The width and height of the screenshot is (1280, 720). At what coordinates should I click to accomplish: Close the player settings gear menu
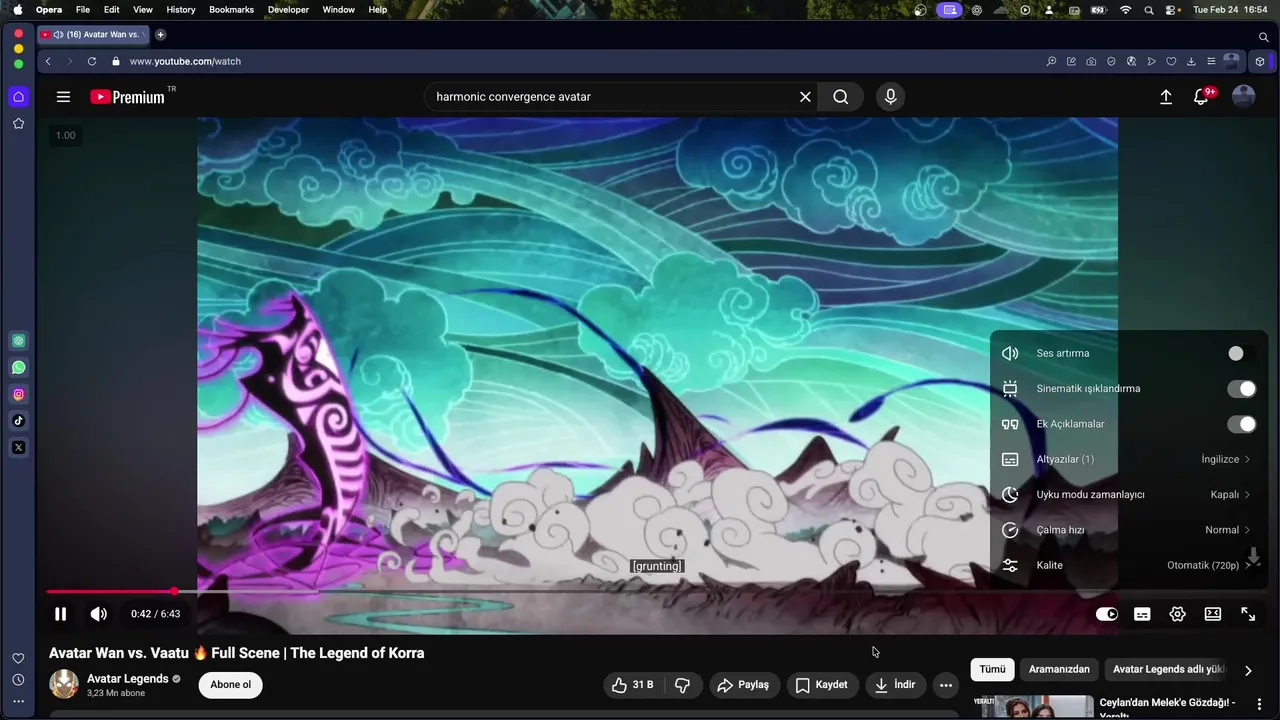(1177, 614)
